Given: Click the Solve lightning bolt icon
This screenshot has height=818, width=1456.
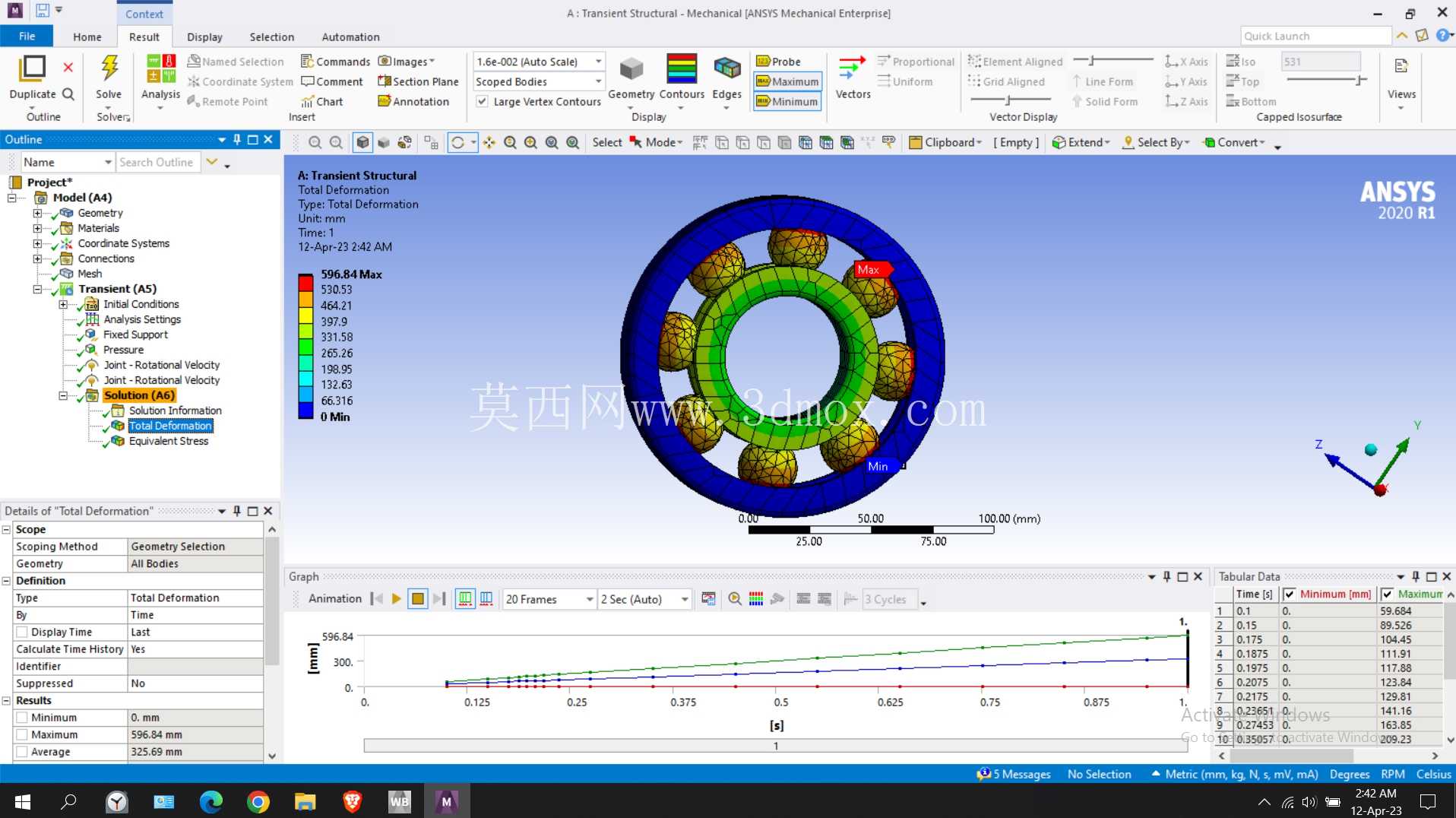Looking at the screenshot, I should pos(109,68).
